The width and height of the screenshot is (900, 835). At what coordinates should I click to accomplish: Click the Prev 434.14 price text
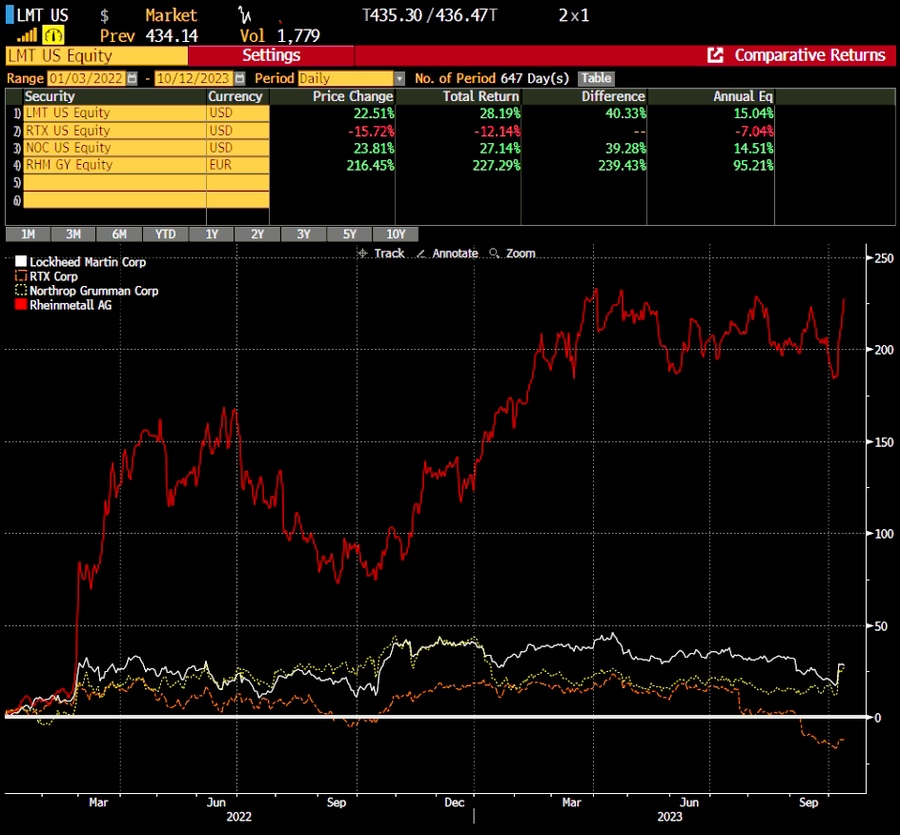[149, 36]
